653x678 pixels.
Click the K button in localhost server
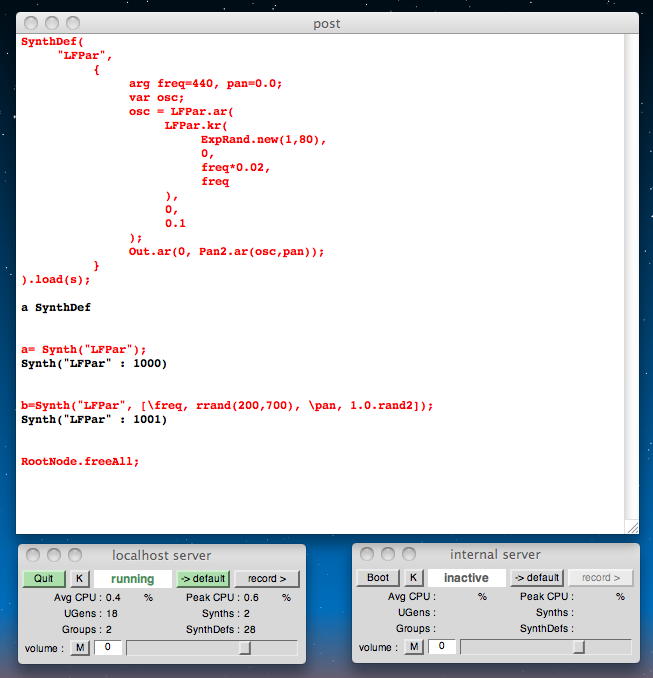point(80,579)
